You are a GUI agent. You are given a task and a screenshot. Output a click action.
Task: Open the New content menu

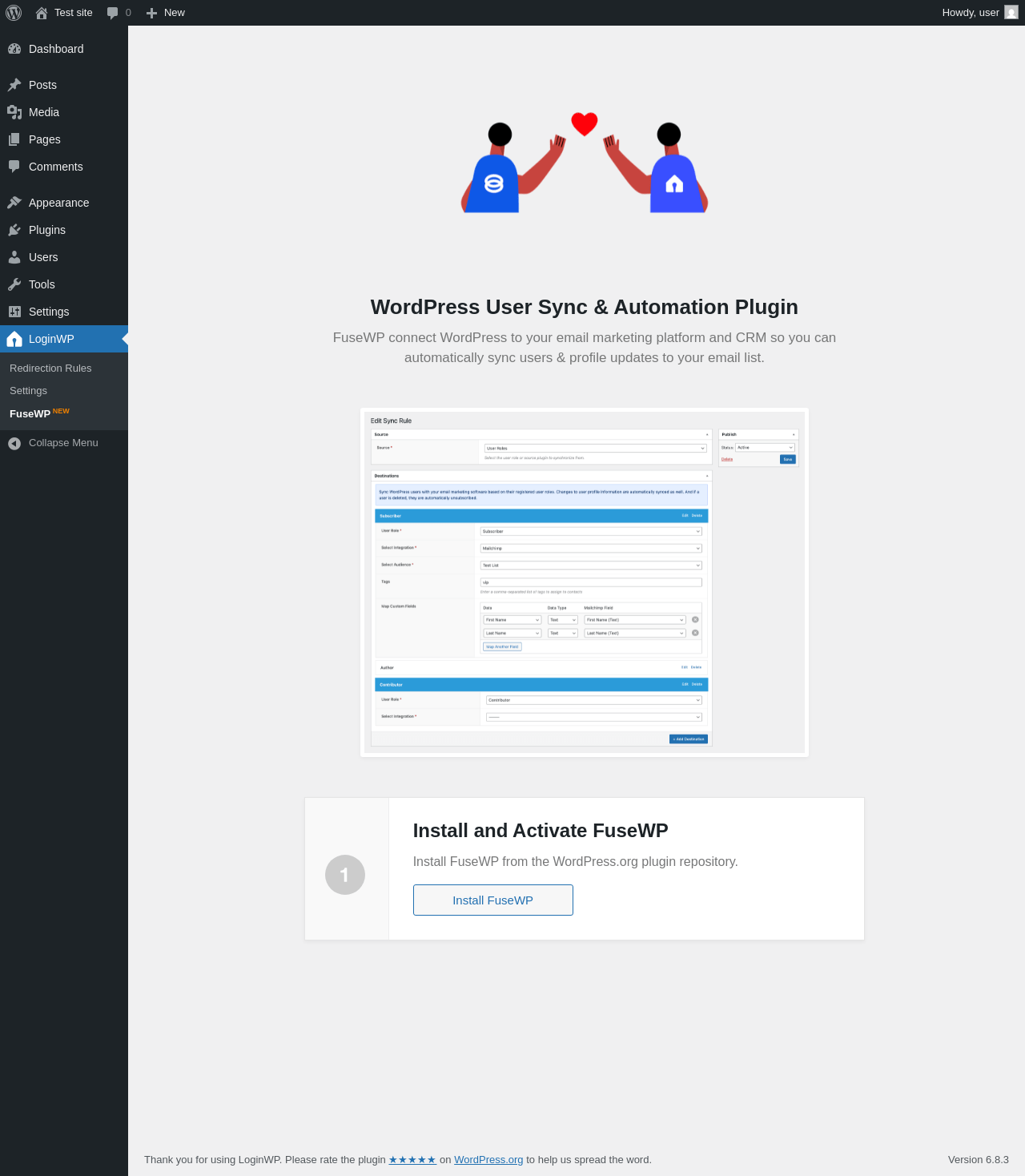click(166, 13)
